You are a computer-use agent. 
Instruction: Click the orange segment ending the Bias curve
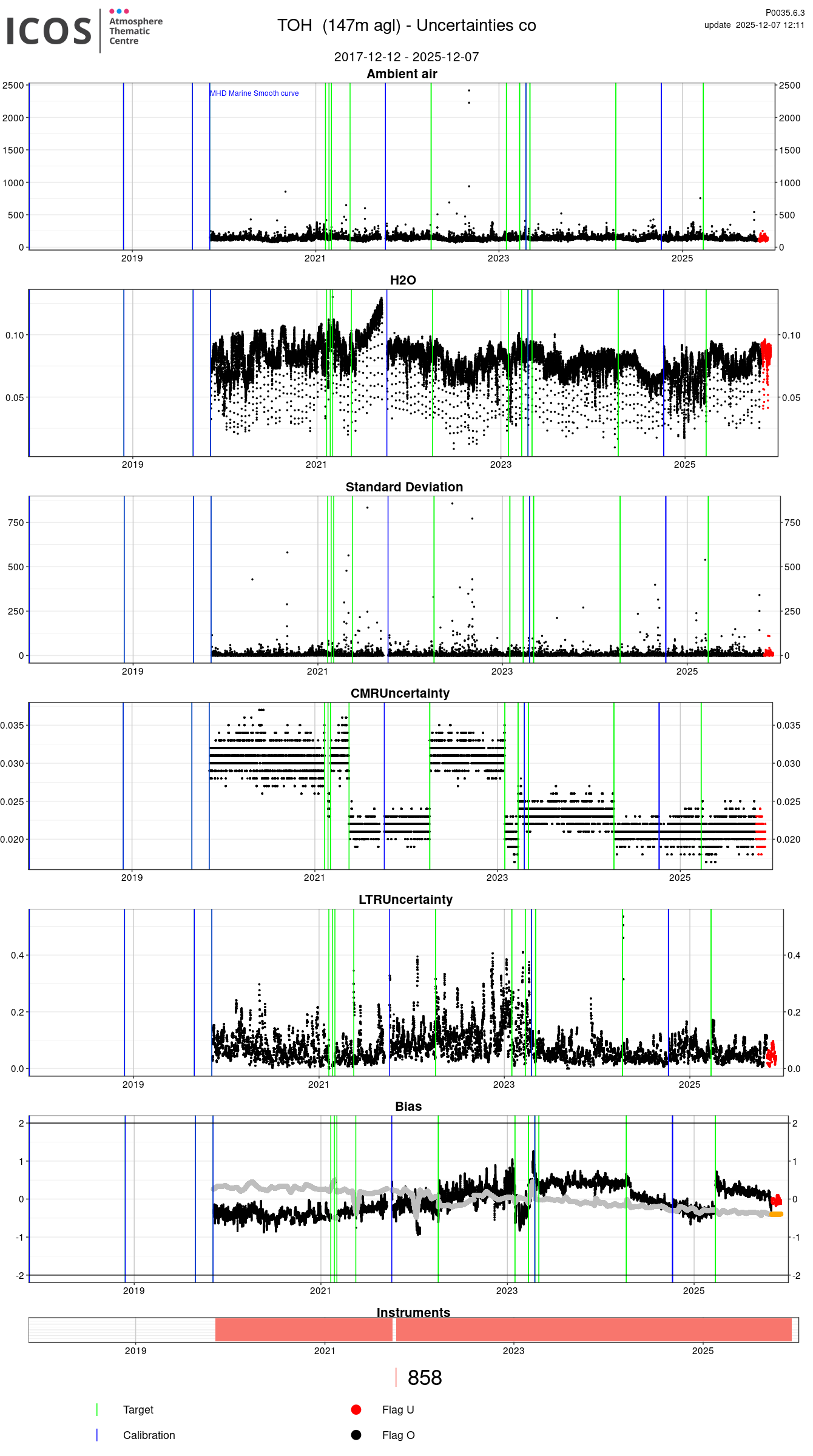click(x=776, y=1214)
